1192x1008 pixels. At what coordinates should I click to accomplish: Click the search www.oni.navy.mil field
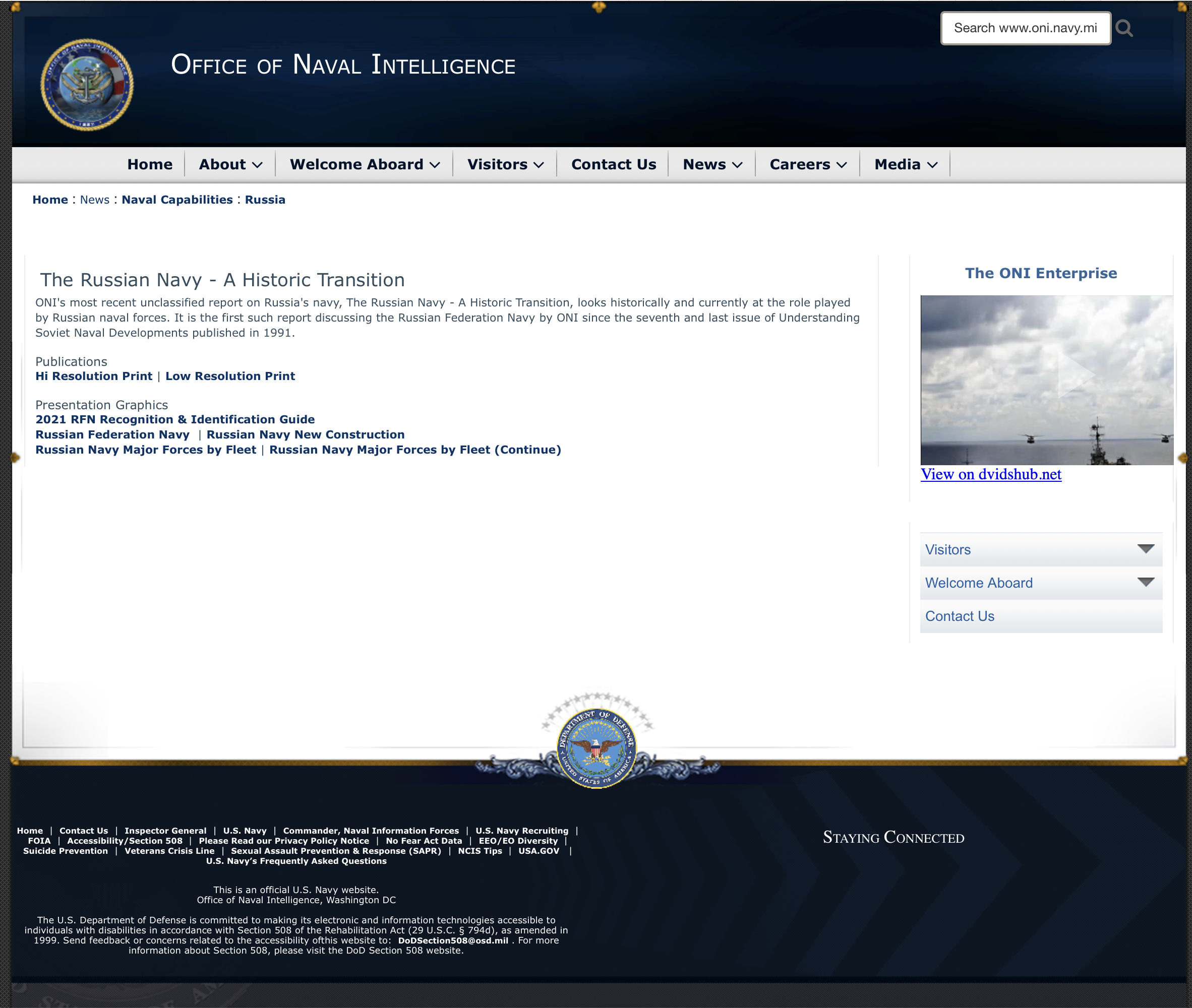(x=1026, y=28)
